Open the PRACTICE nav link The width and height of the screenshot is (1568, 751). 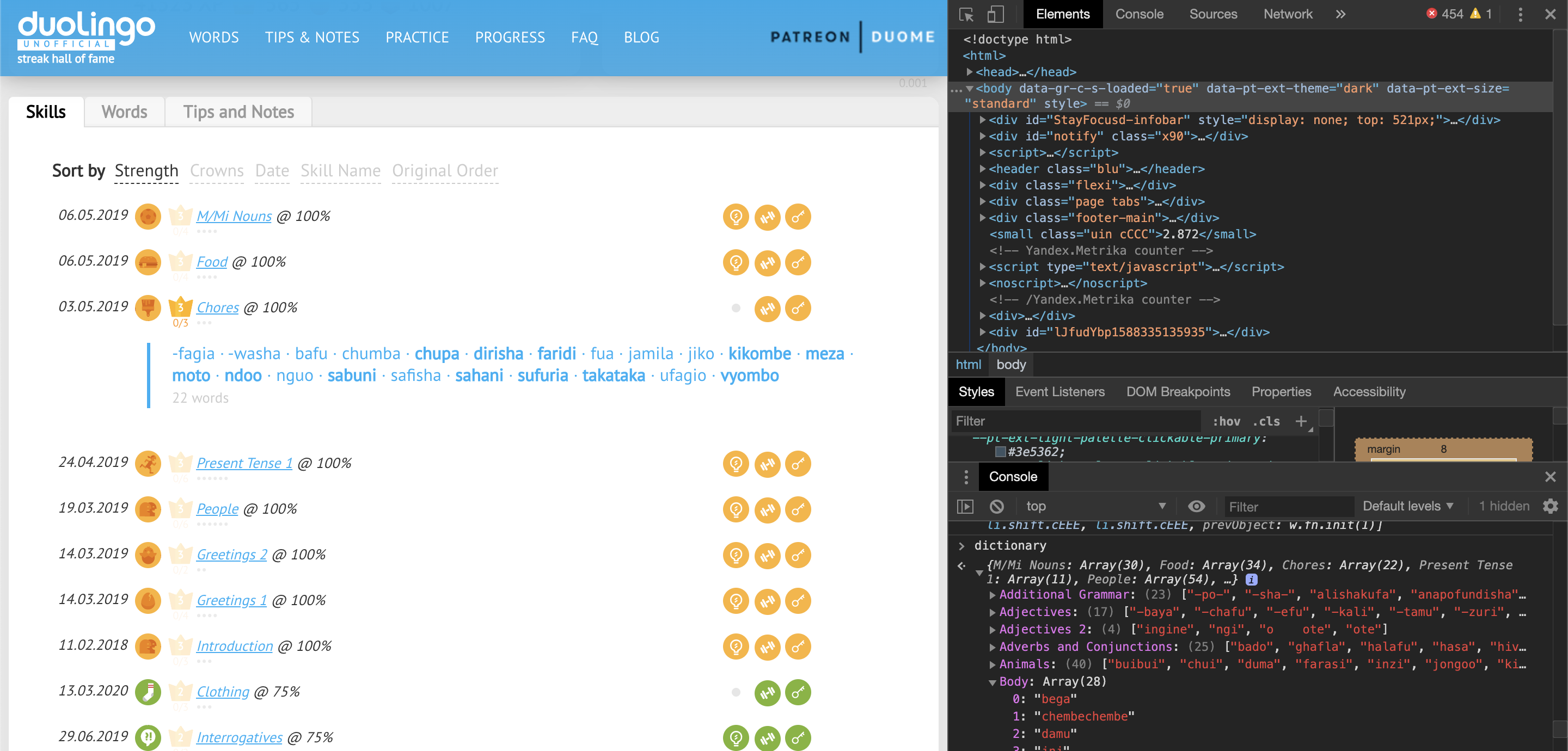point(417,38)
